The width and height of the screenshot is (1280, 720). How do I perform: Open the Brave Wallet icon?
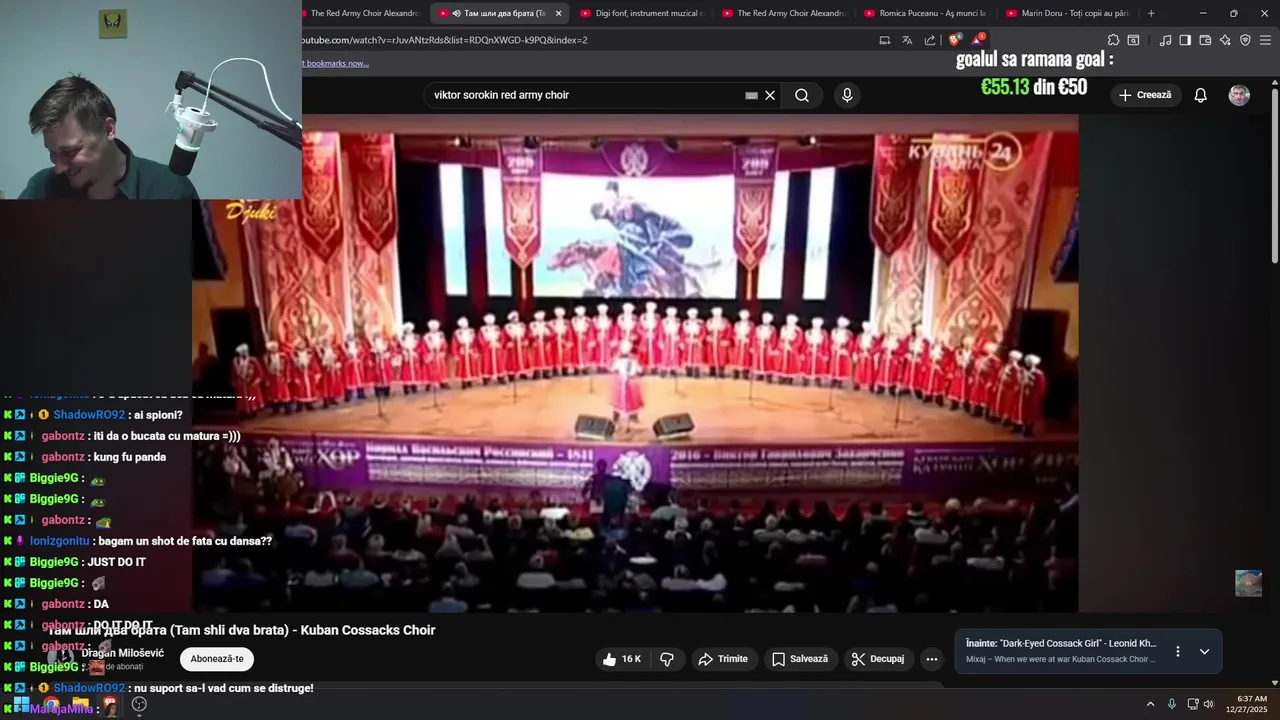click(1205, 40)
